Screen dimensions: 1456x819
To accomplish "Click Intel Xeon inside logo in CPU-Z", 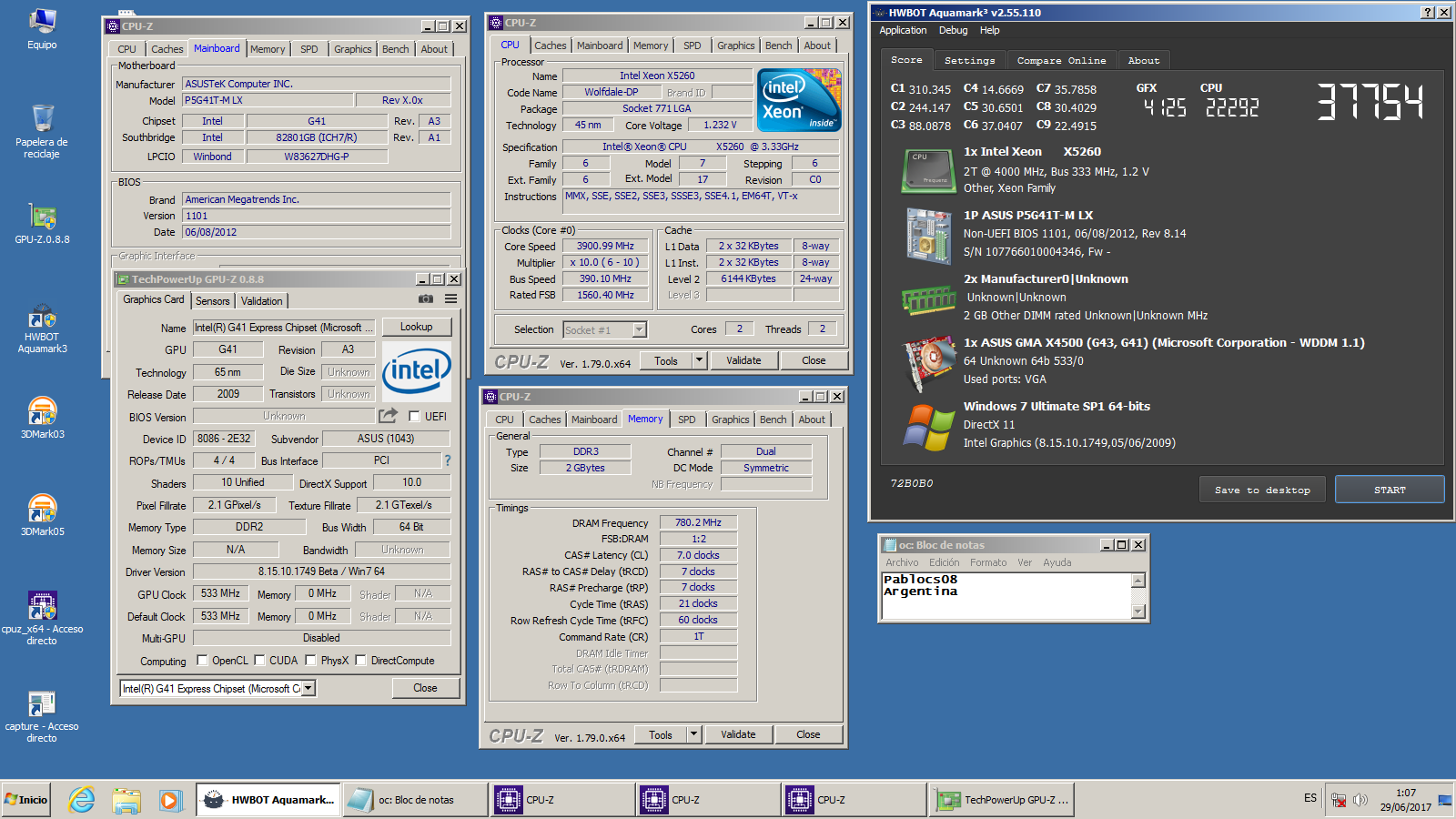I will tap(800, 100).
